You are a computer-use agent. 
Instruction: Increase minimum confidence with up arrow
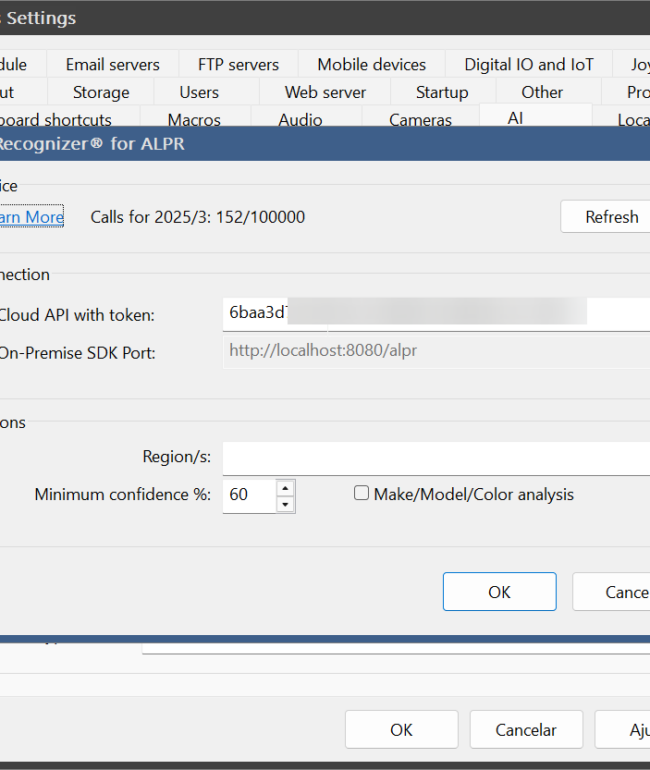pyautogui.click(x=285, y=488)
